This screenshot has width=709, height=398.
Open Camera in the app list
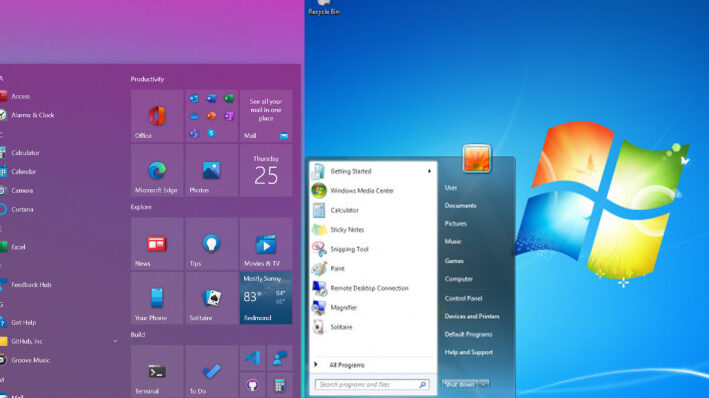coord(17,190)
